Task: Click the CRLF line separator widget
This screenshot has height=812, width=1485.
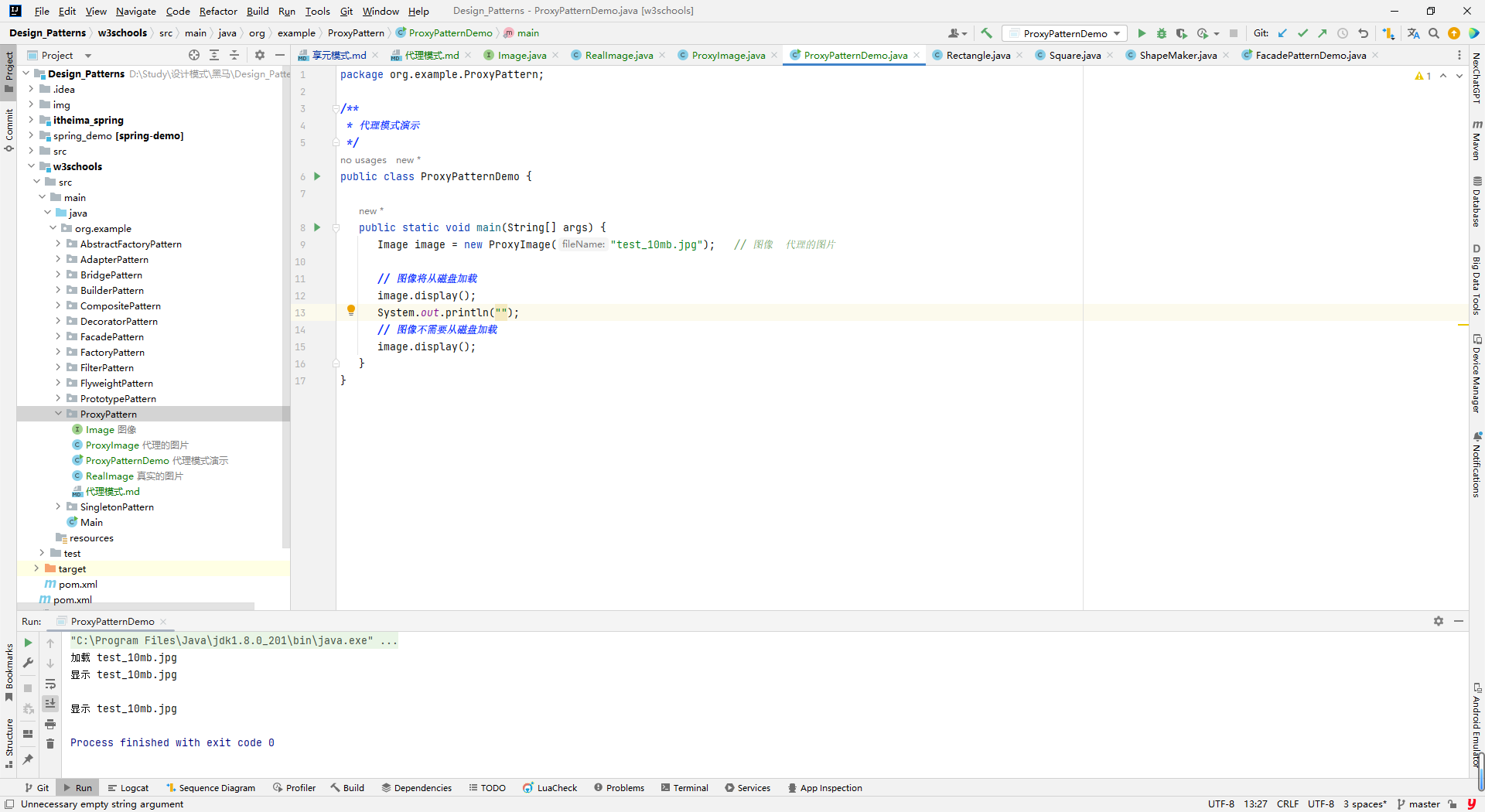Action: point(1288,804)
